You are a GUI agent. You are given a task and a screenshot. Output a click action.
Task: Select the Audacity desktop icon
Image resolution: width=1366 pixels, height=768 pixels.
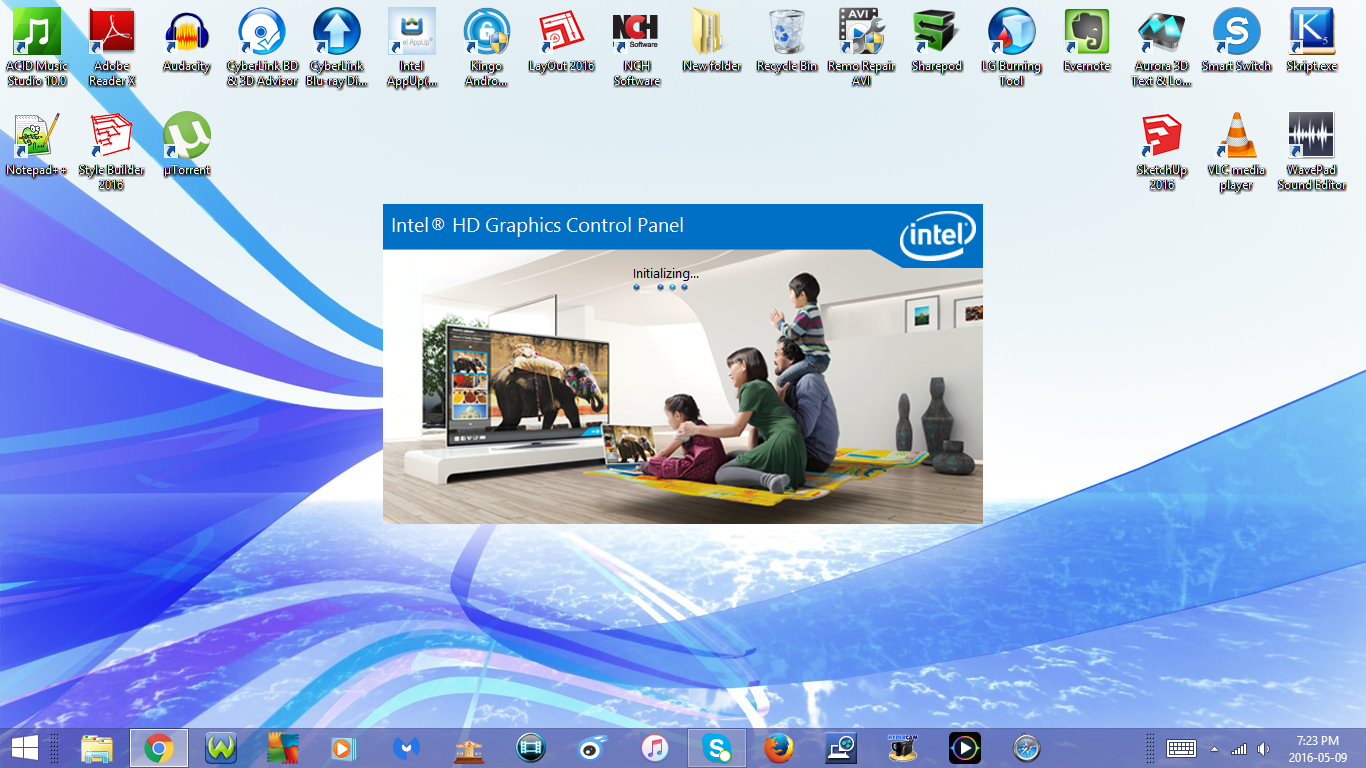[187, 41]
